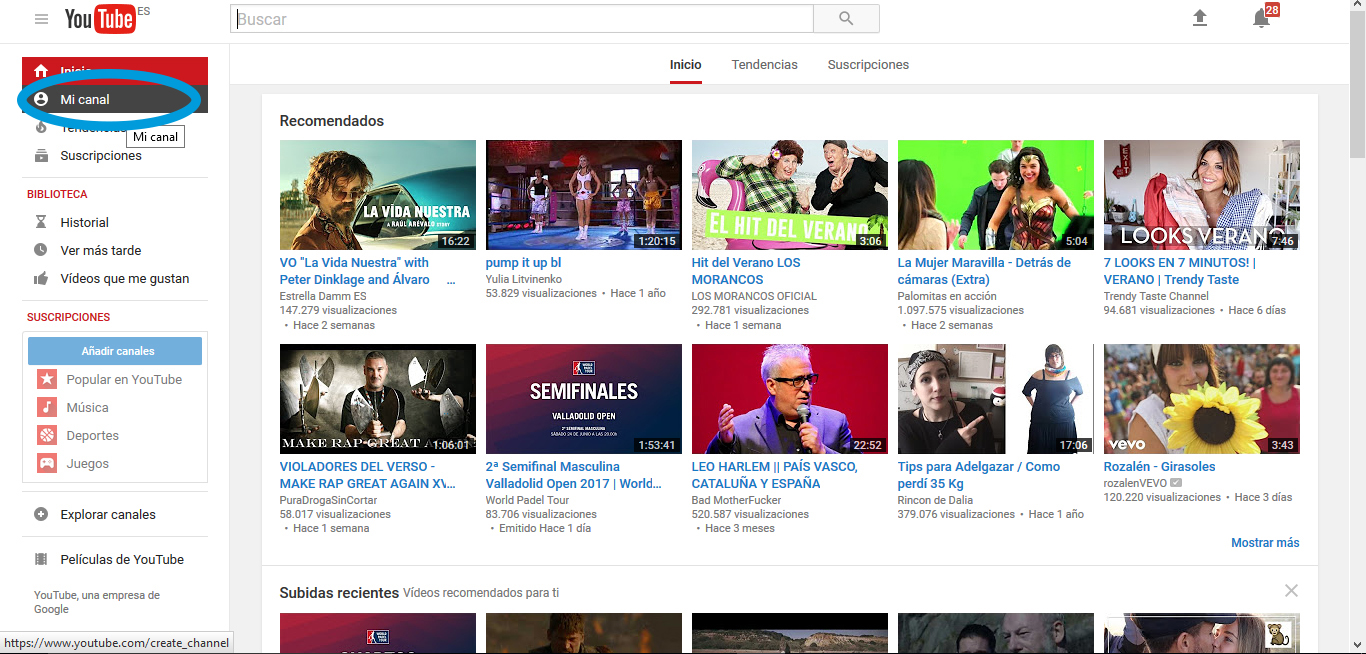Open channel 'Bad MotherFucker'
The image size is (1366, 654).
[x=738, y=500]
